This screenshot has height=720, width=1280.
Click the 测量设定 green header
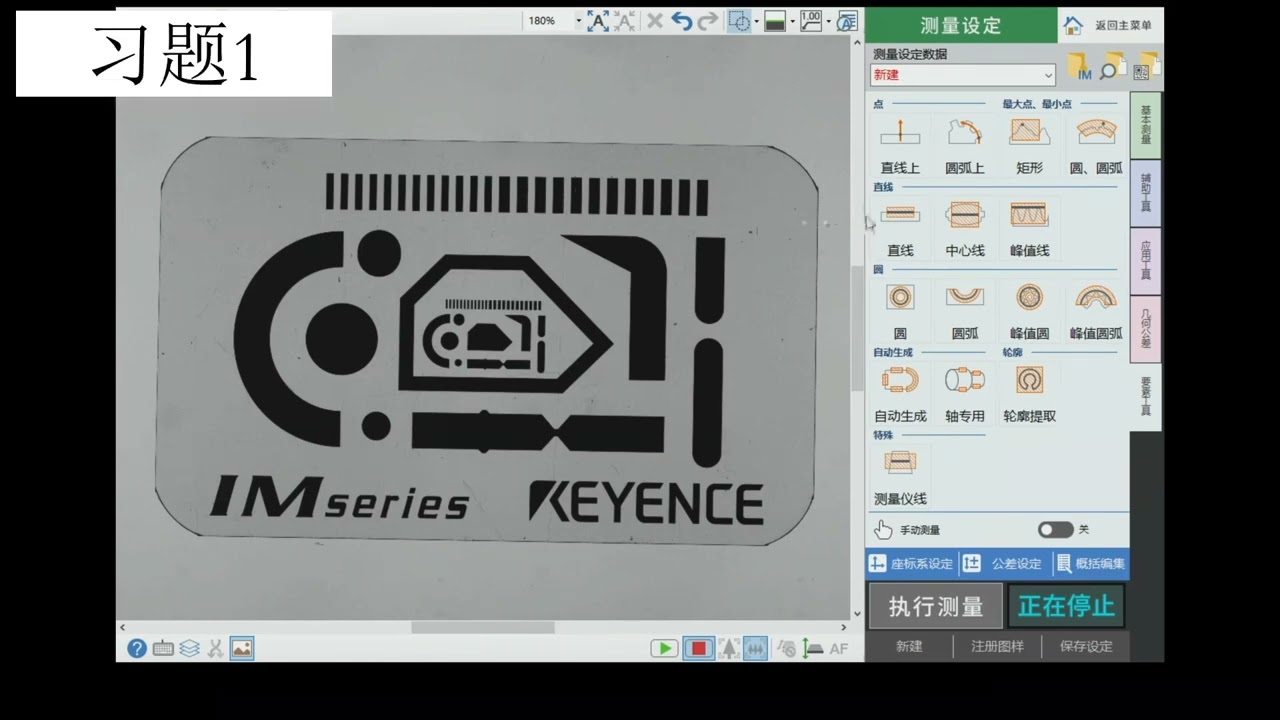click(960, 25)
